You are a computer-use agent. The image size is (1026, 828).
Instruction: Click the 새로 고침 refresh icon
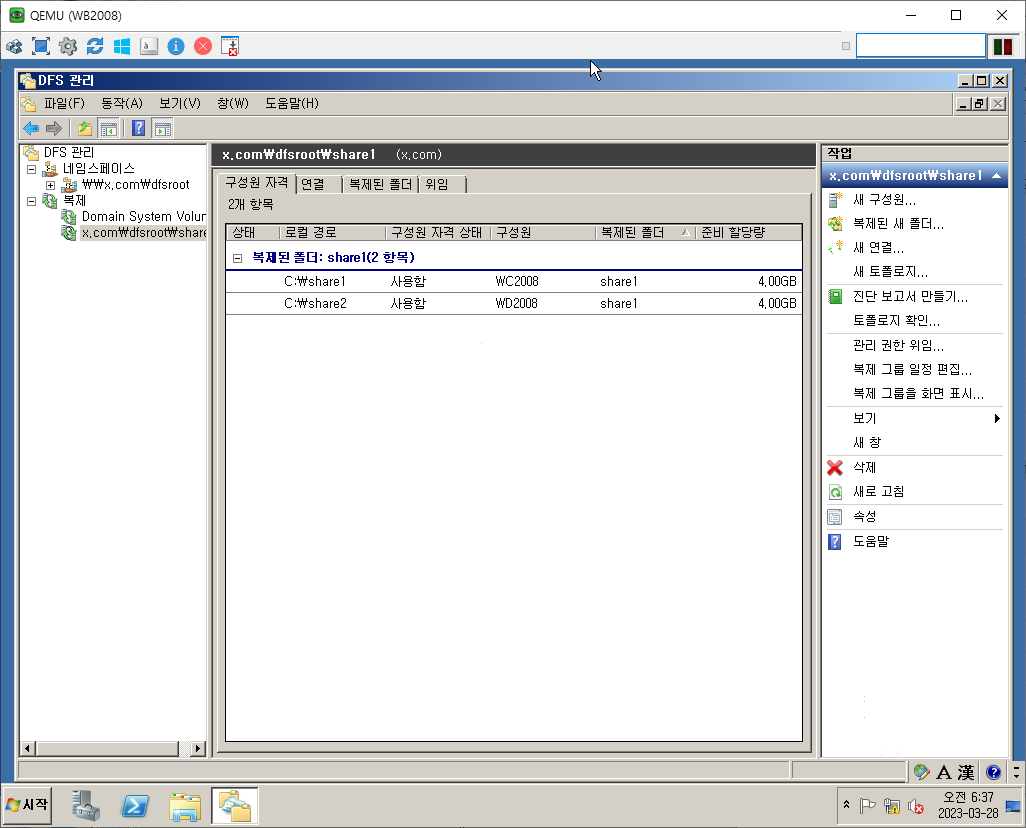click(x=836, y=492)
